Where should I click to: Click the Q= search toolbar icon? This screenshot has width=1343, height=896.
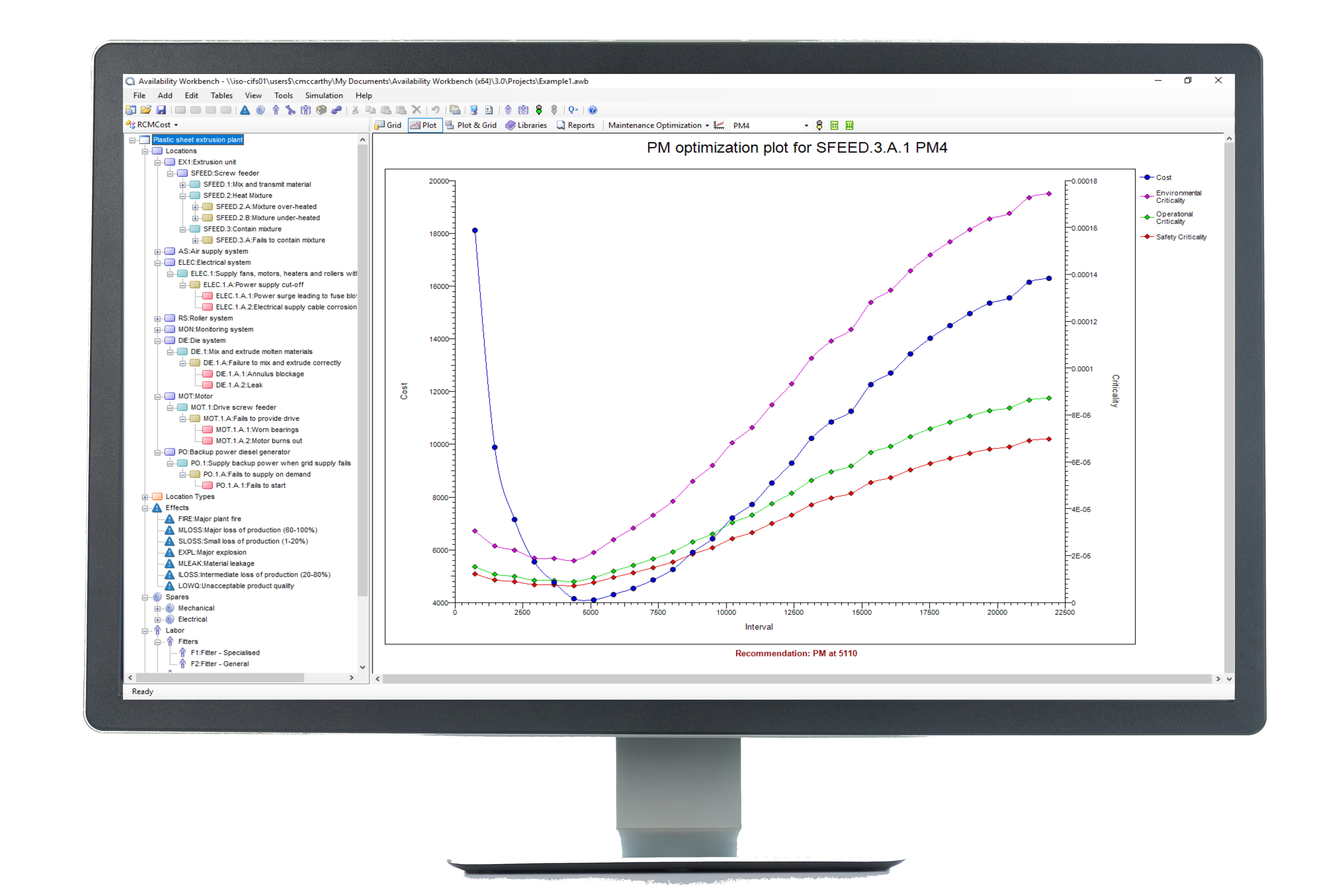click(x=573, y=110)
